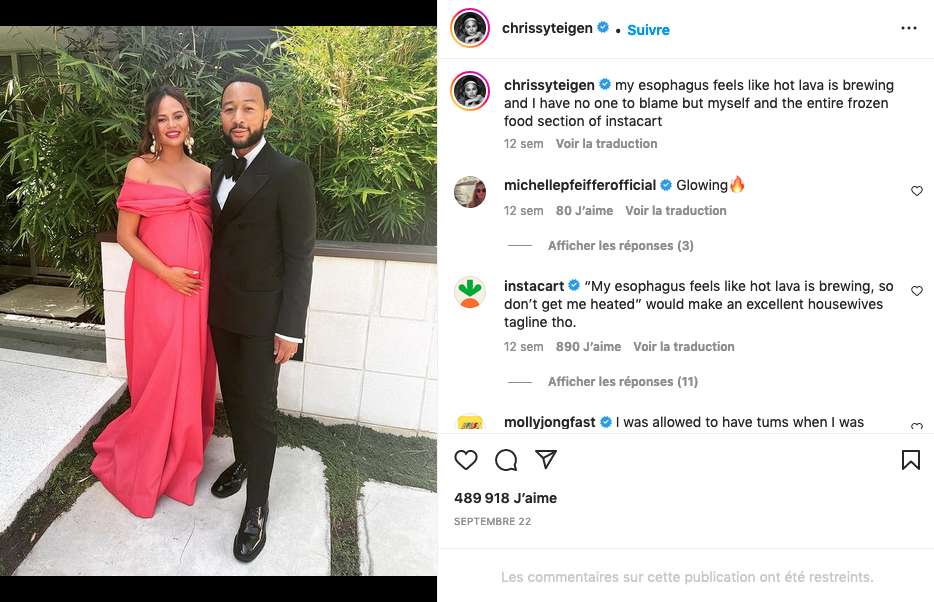
Task: Show 11 replies under instacart's comment
Action: coord(622,382)
